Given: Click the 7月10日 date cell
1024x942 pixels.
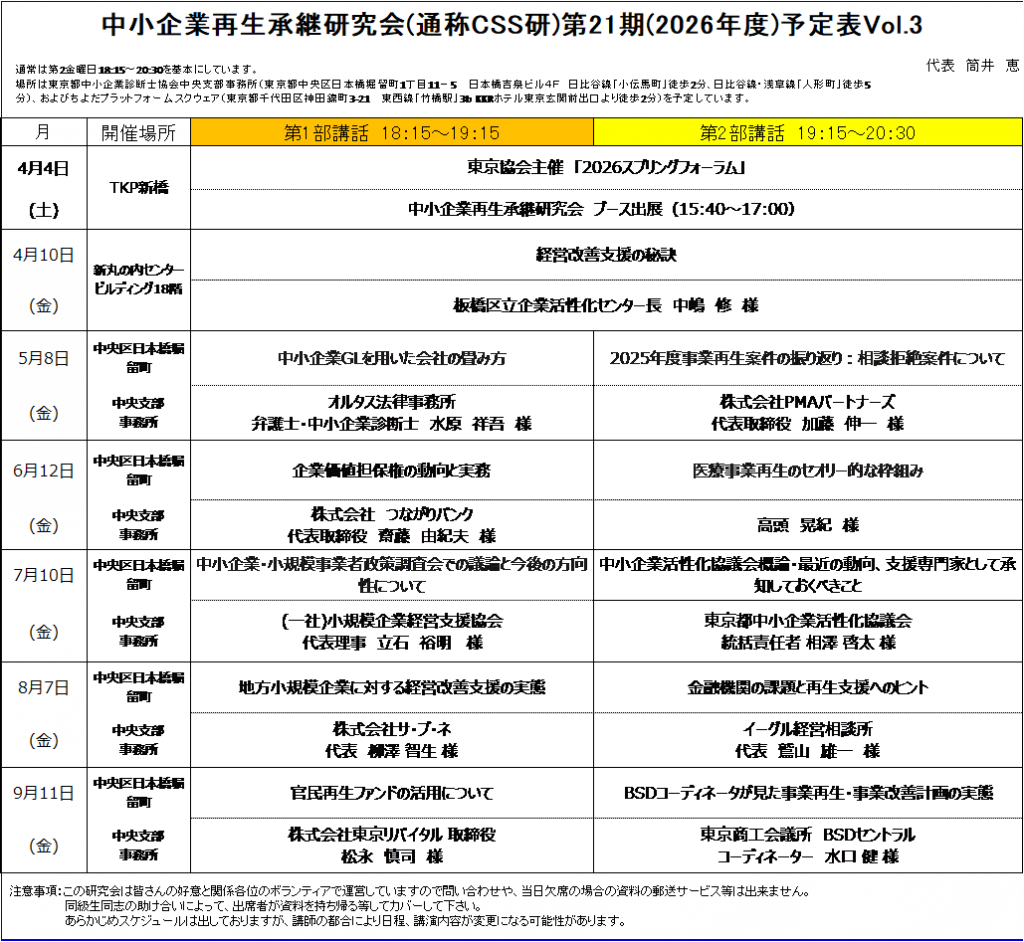Looking at the screenshot, I should [44, 605].
